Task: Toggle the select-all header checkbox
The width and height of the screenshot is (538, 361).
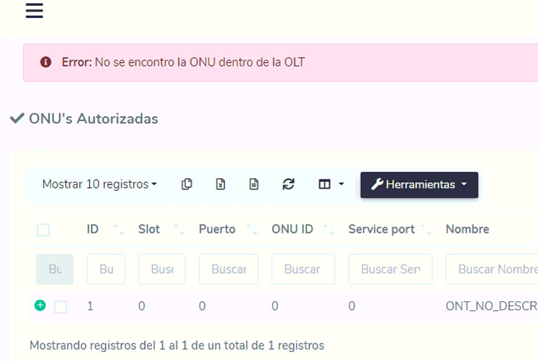Action: coord(43,230)
